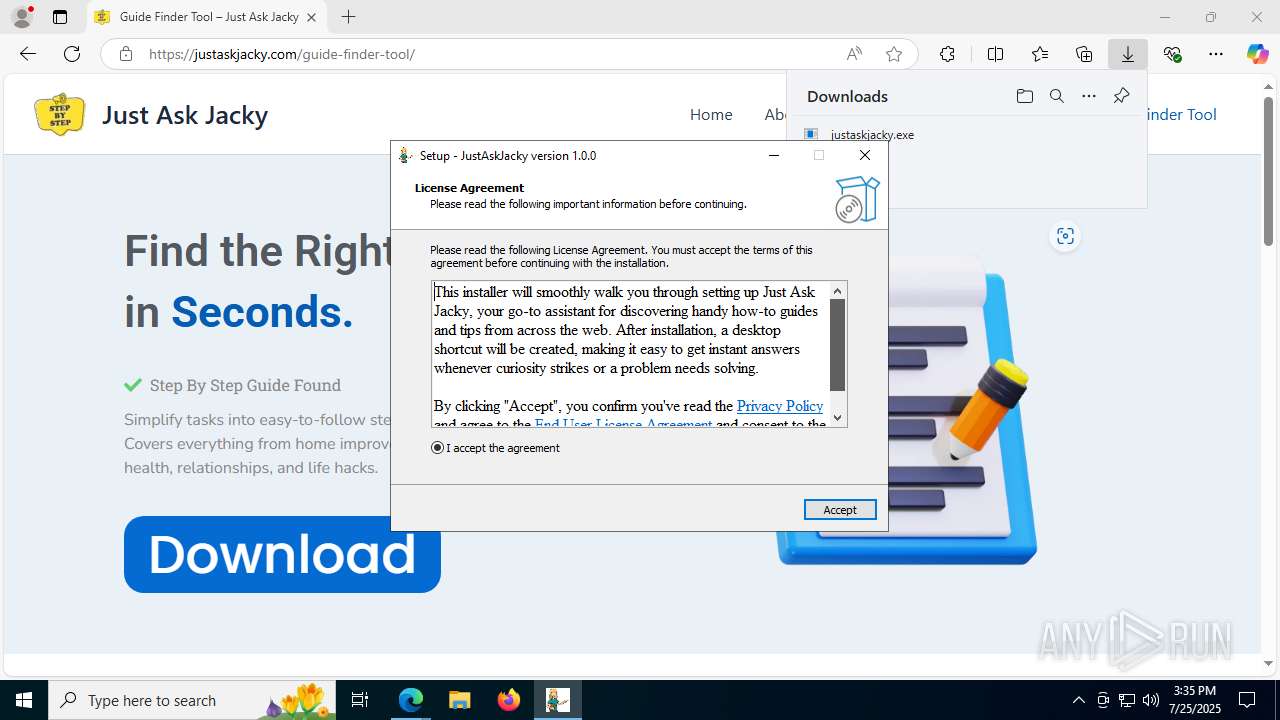Click the browser page vertical scrollbar thumb
1280x720 pixels.
(1268, 170)
